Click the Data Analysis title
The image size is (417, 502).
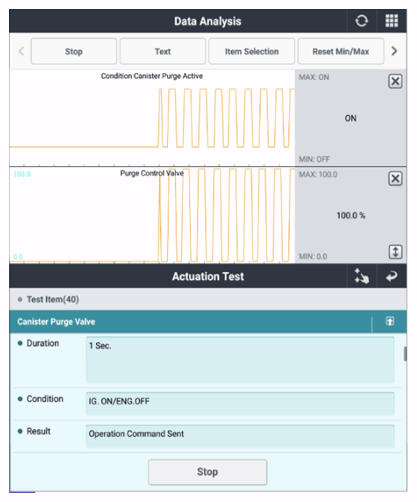208,21
